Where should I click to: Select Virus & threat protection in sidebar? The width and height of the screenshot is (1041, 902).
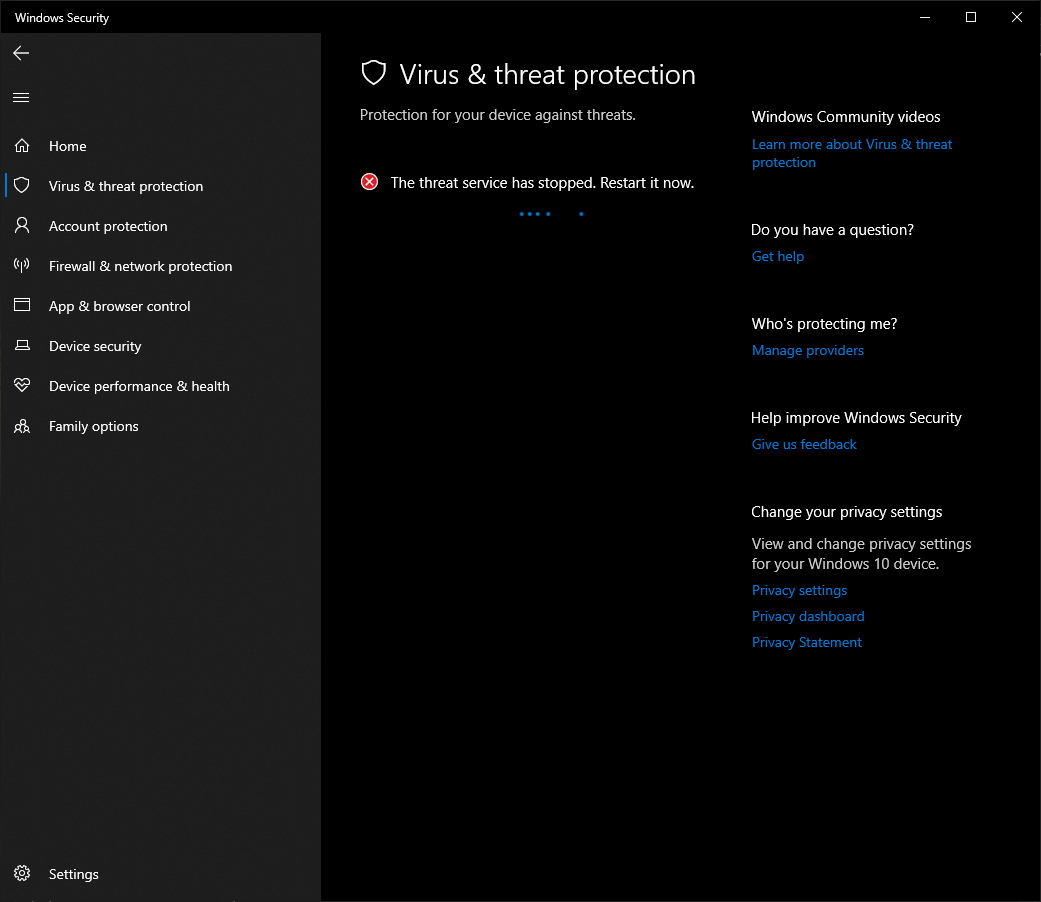coord(161,186)
